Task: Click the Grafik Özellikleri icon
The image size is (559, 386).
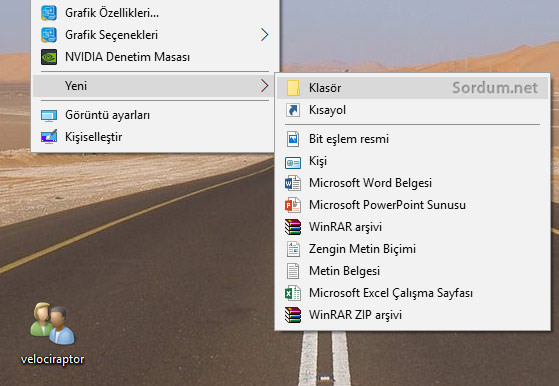Action: (49, 13)
